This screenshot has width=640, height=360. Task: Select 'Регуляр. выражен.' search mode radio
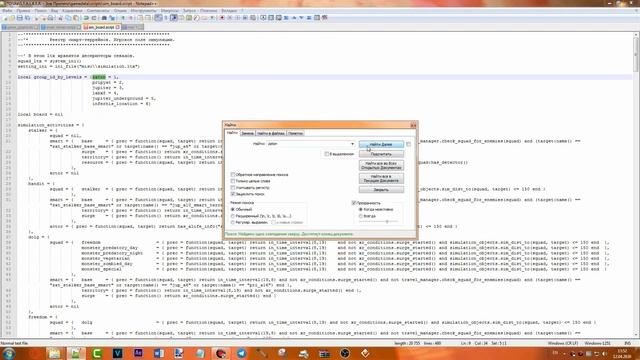point(233,222)
